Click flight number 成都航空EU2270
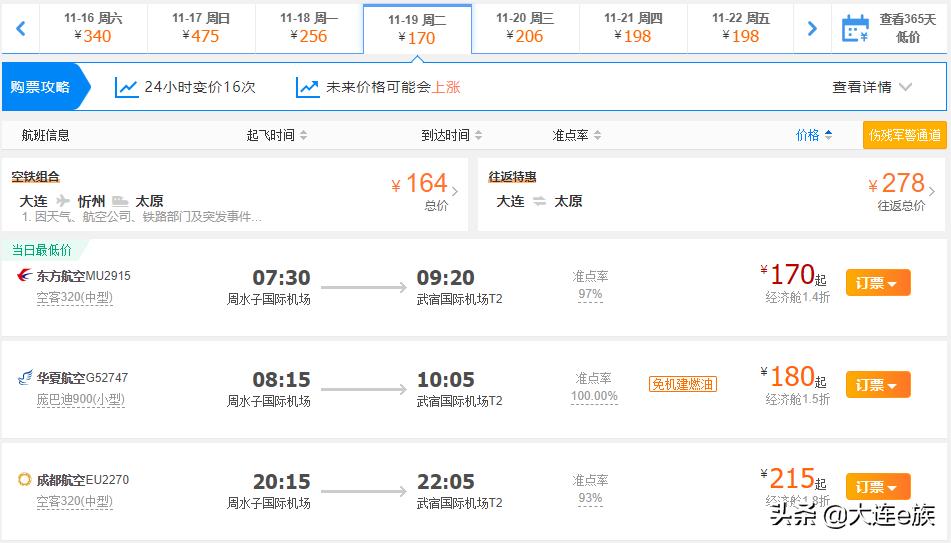This screenshot has height=543, width=951. coord(82,479)
